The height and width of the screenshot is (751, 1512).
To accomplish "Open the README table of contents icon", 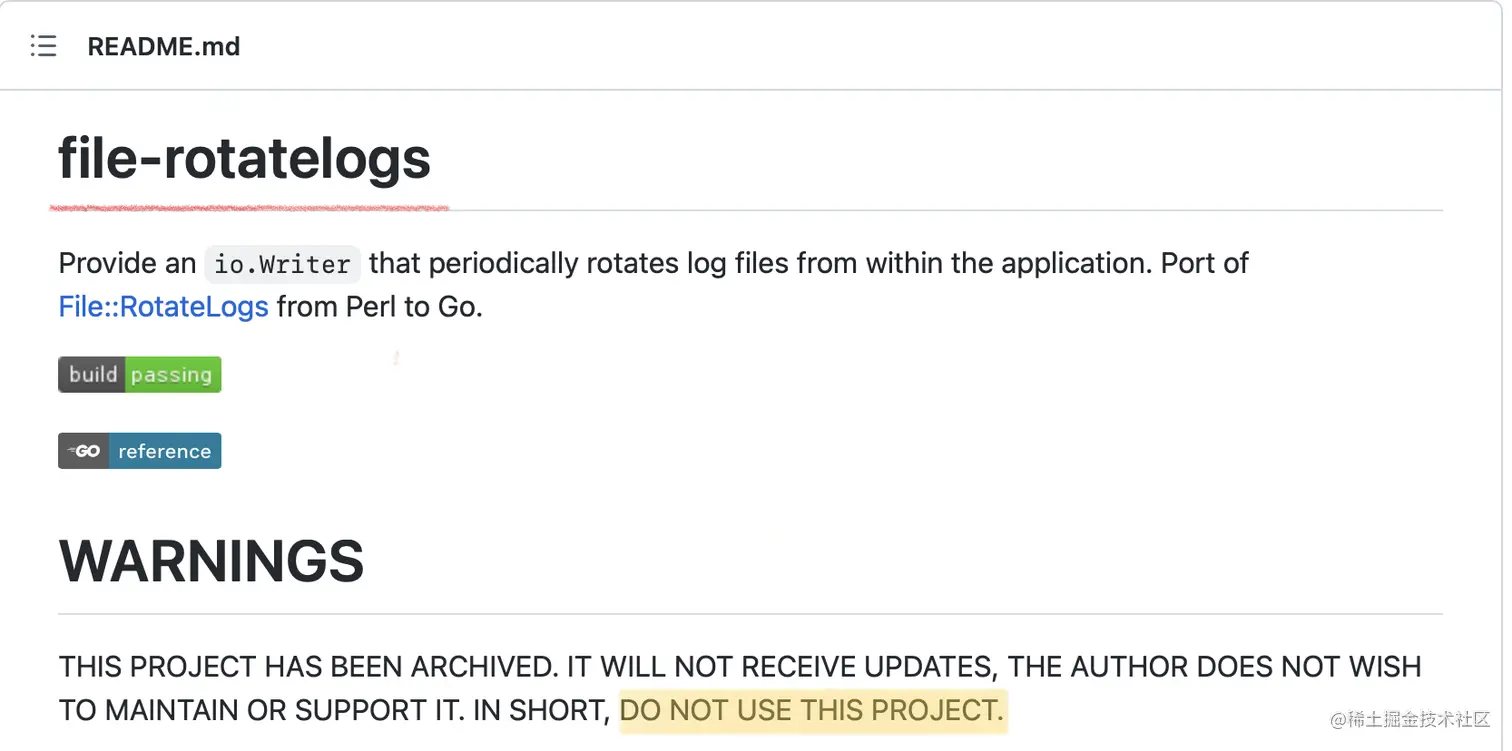I will 43,46.
